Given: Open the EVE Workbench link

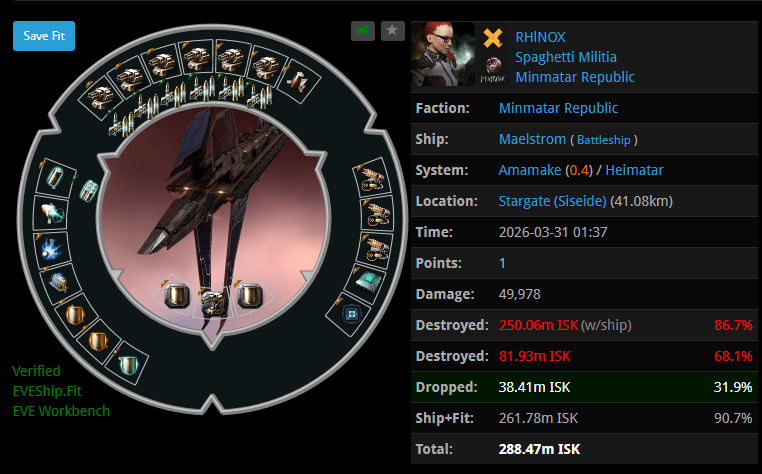Looking at the screenshot, I should pos(61,411).
